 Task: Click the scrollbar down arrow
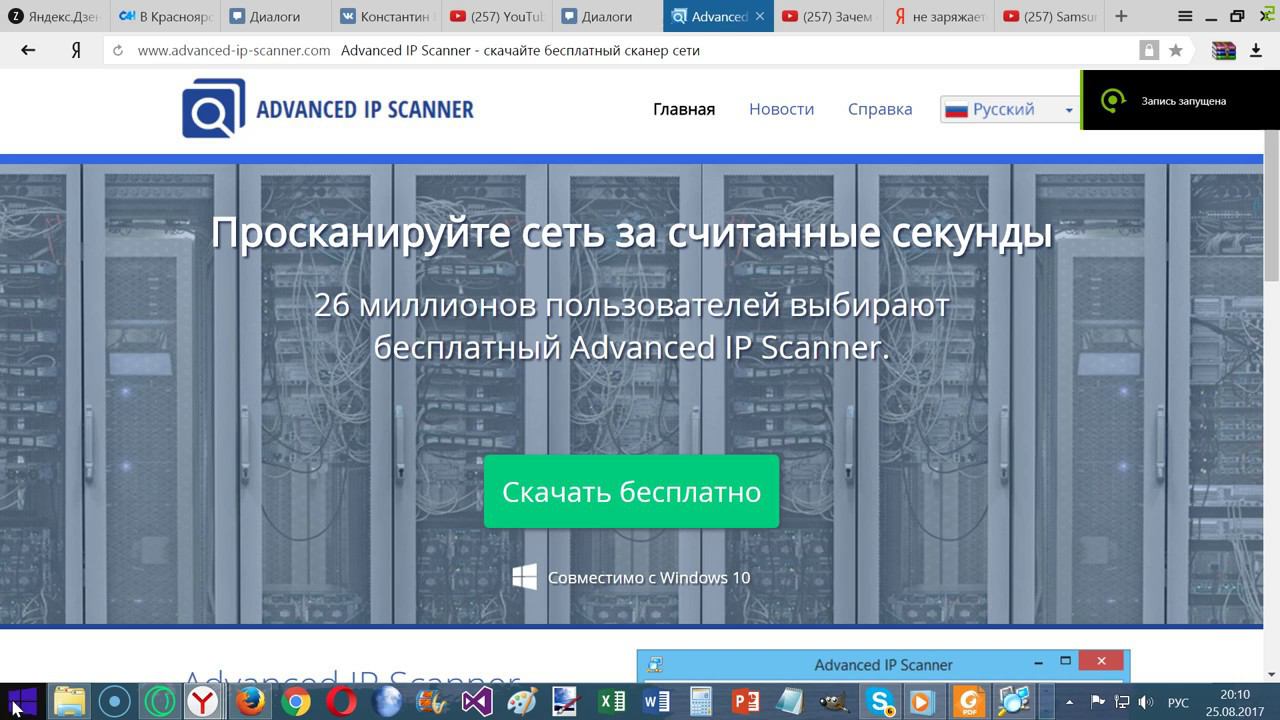coord(1271,674)
